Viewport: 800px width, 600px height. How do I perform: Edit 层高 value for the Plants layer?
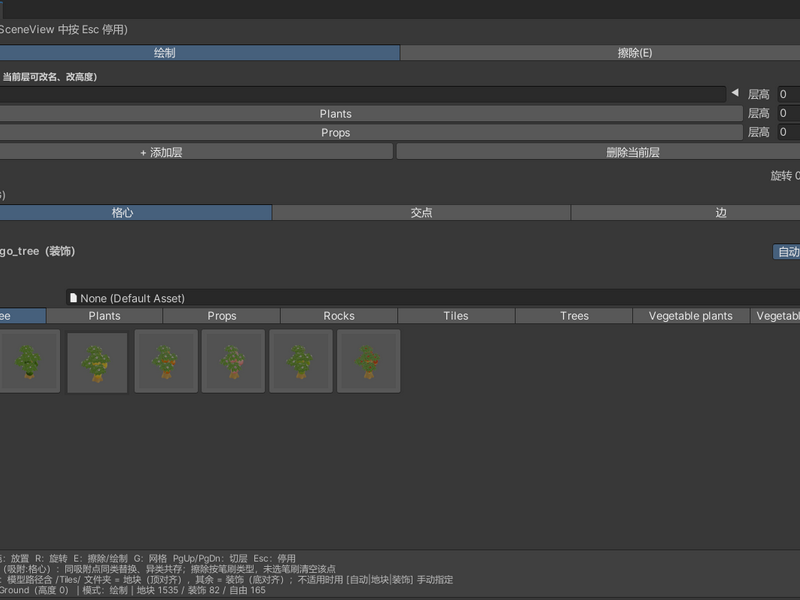tap(789, 113)
